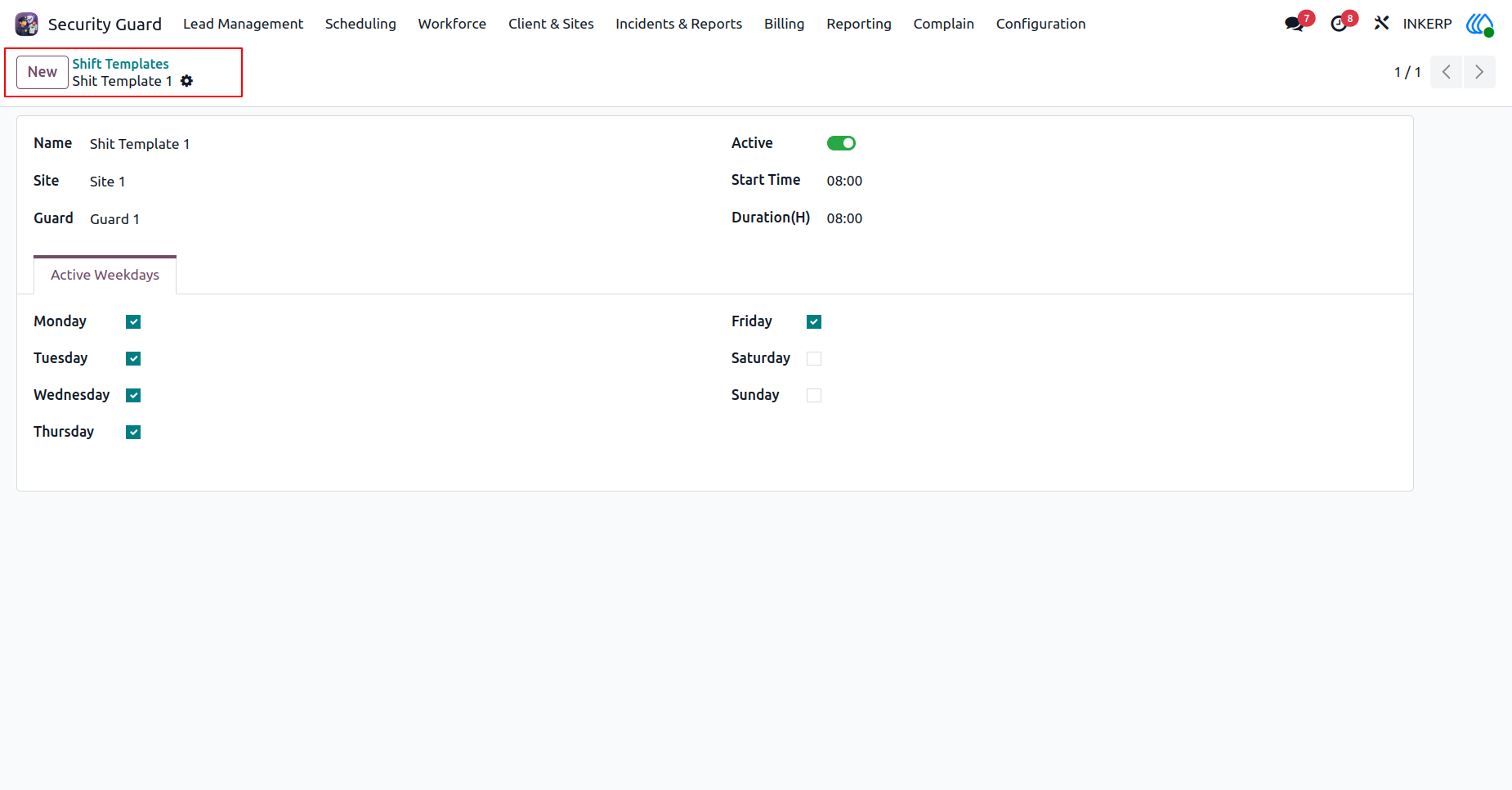Image resolution: width=1512 pixels, height=790 pixels.
Task: Open the conversations messages icon
Action: pyautogui.click(x=1295, y=24)
